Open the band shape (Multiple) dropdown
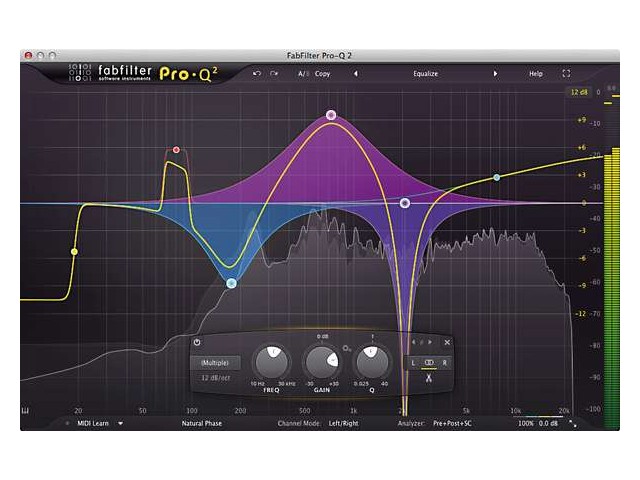 215,362
